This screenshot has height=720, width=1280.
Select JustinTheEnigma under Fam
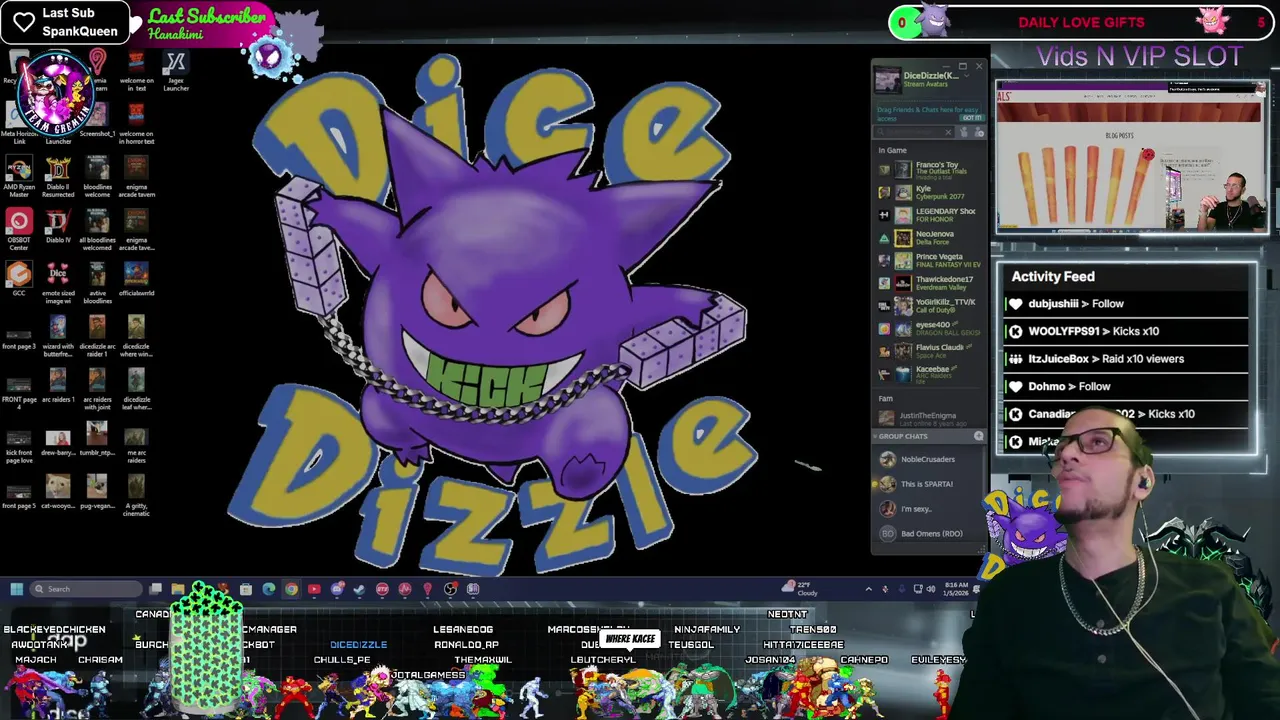click(930, 418)
